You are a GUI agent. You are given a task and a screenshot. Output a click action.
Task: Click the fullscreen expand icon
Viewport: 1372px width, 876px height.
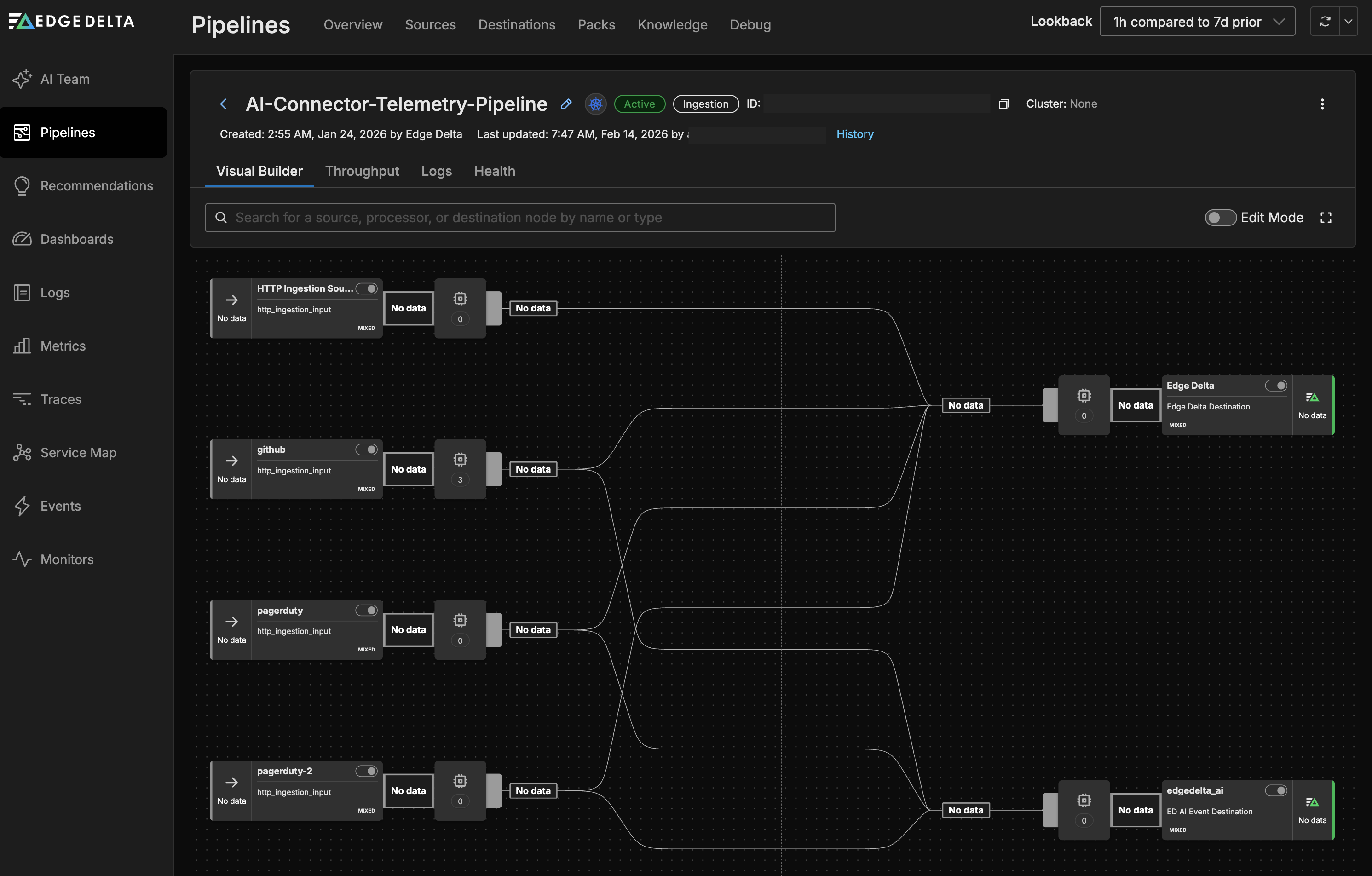pyautogui.click(x=1326, y=218)
